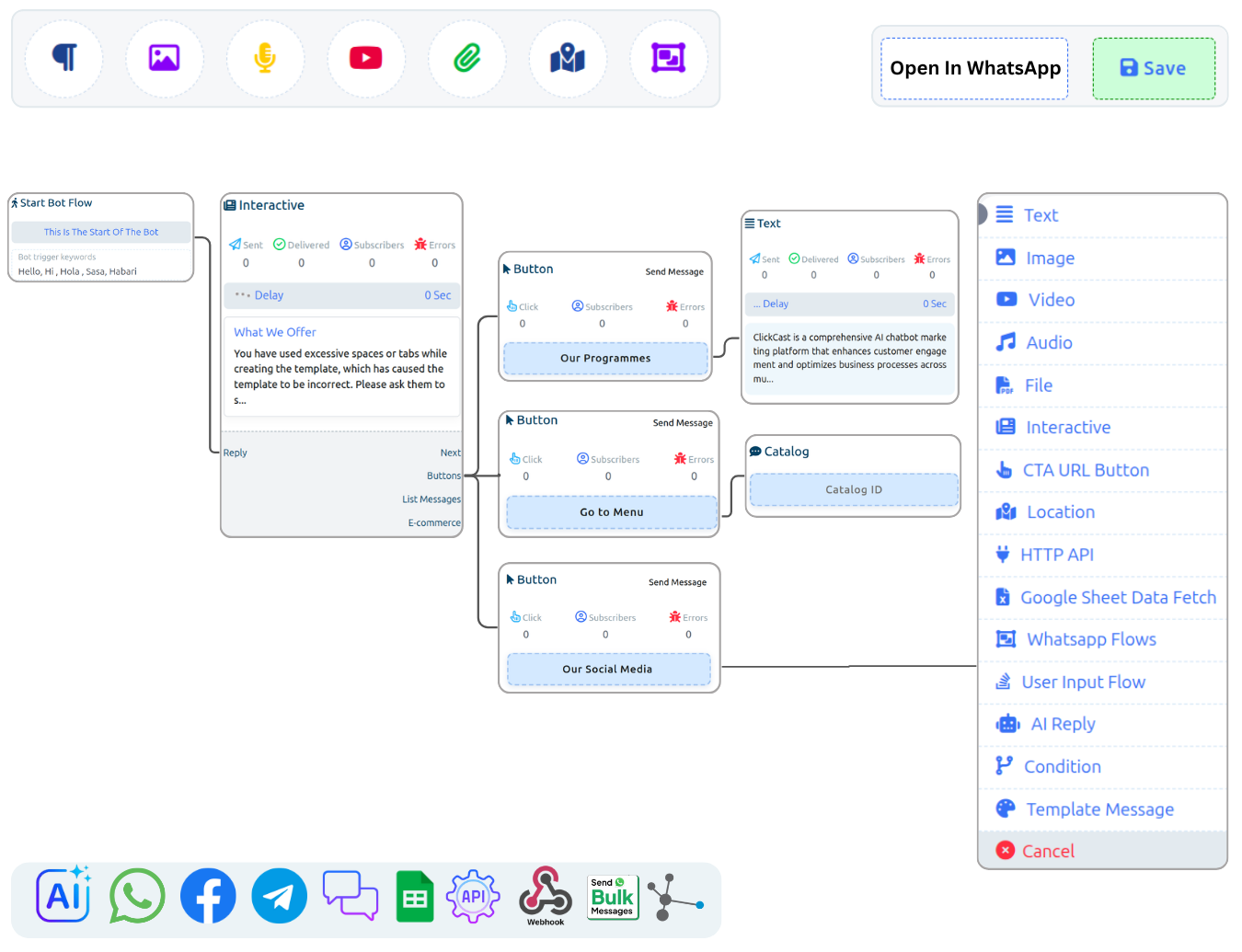
Task: Open the WhatsApp icon in bottom bar
Action: tap(137, 896)
